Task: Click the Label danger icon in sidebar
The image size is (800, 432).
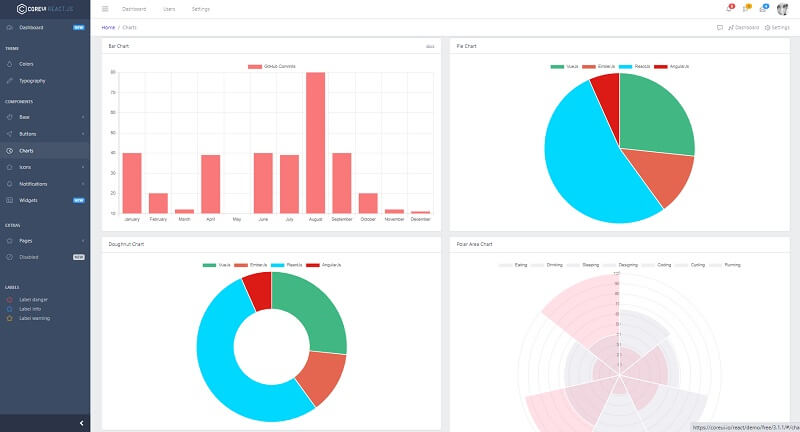Action: [10, 299]
